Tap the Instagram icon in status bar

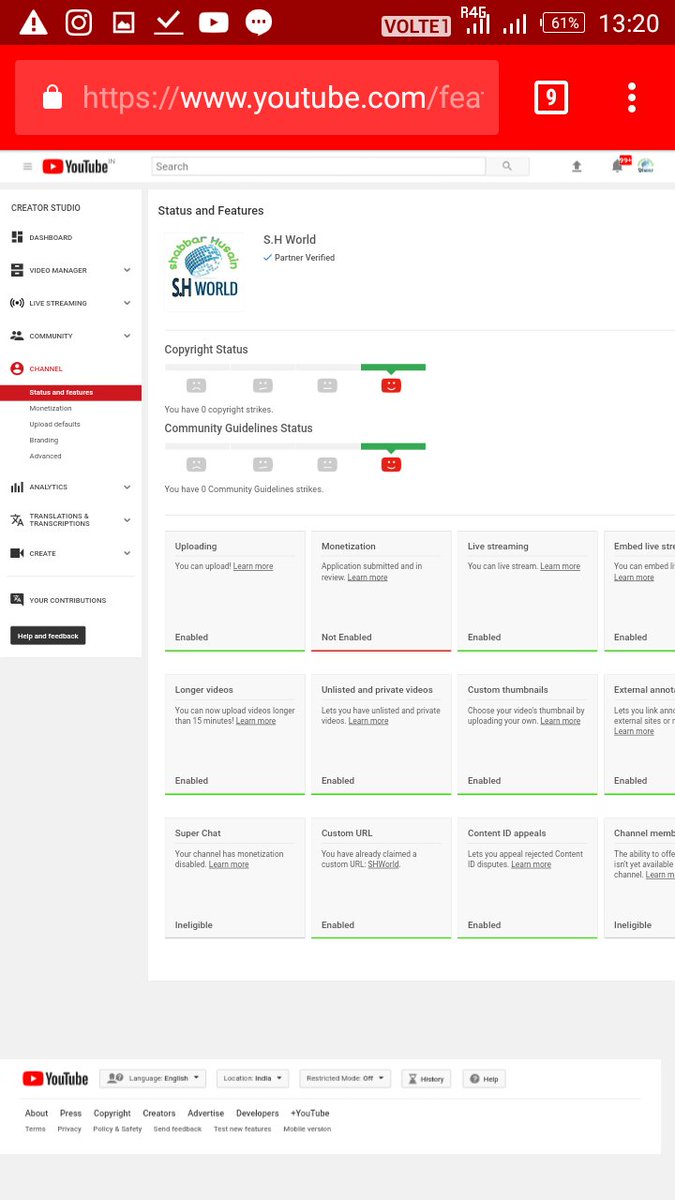point(79,22)
